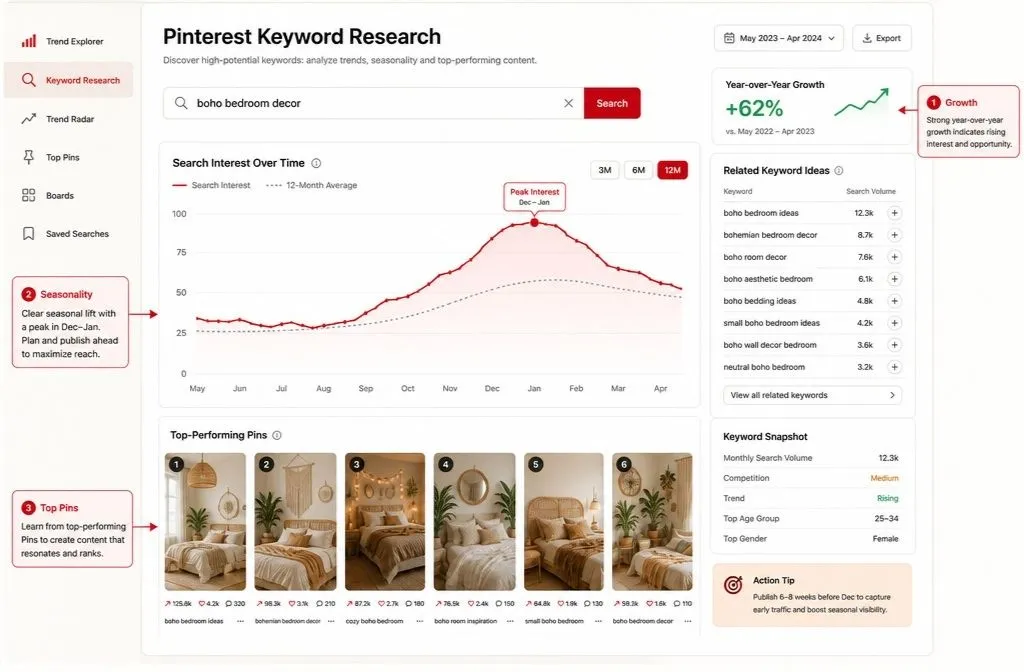The width and height of the screenshot is (1024, 672).
Task: Click the boho room inspiration pin caption
Action: click(466, 621)
